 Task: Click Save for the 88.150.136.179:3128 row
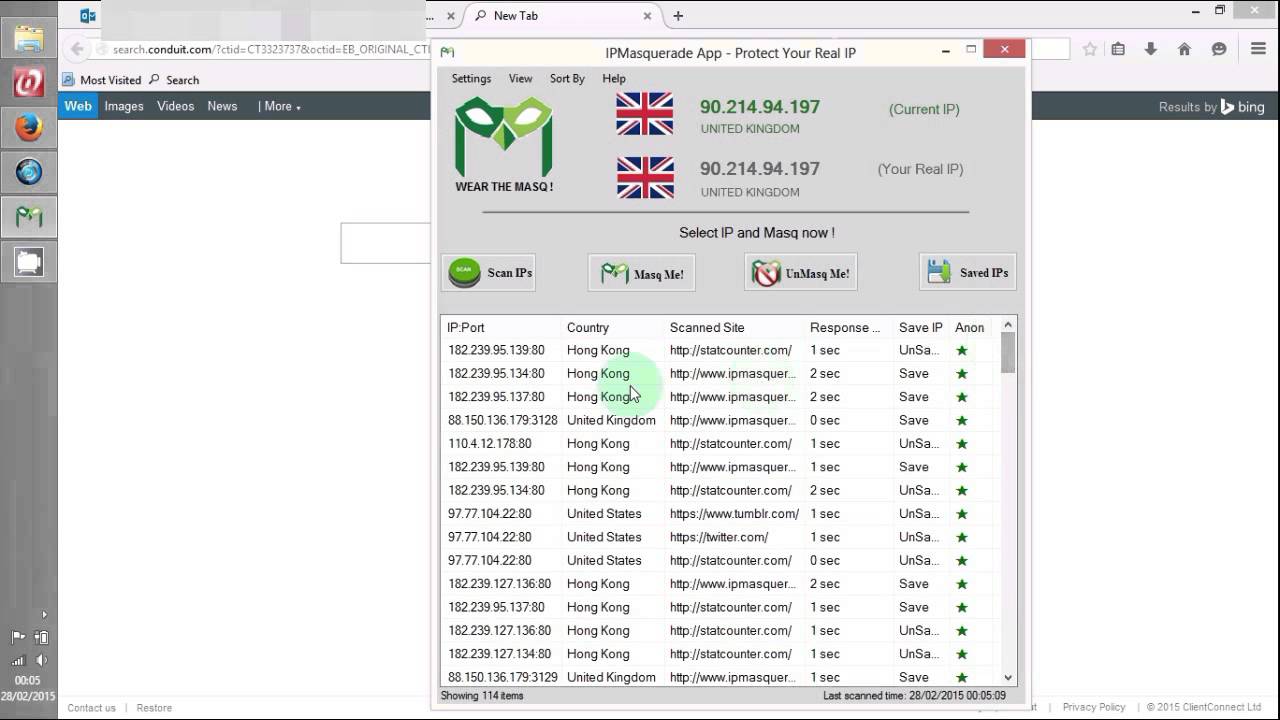point(914,420)
